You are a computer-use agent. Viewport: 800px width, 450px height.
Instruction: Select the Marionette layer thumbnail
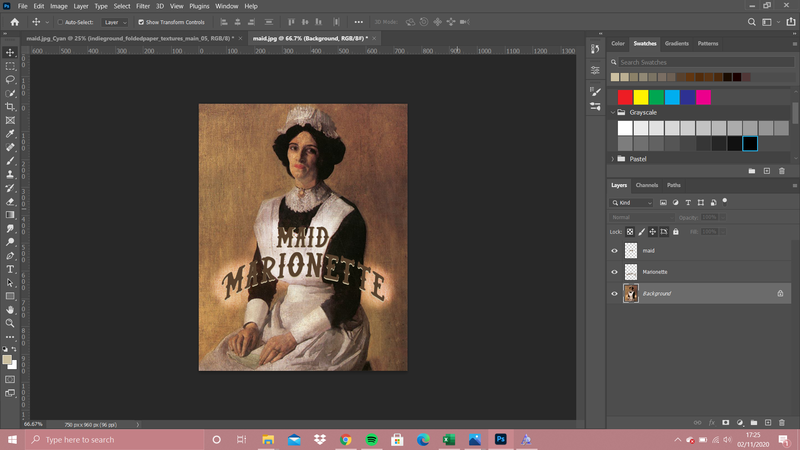pyautogui.click(x=631, y=272)
